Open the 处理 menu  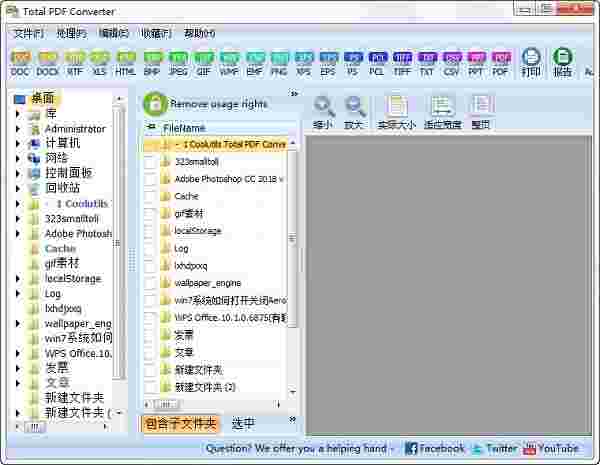[x=72, y=34]
